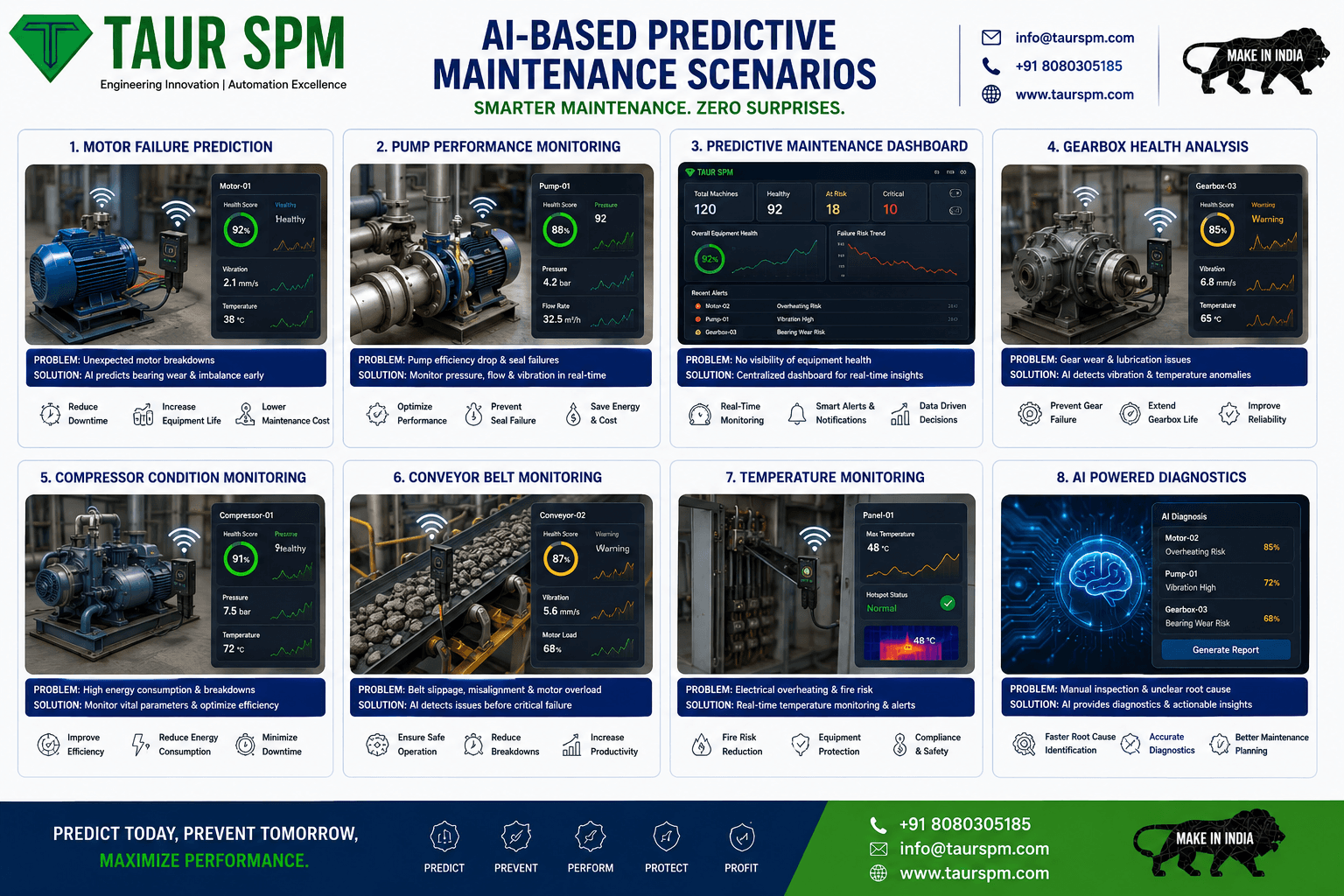The height and width of the screenshot is (896, 1344).
Task: Select the Minimize Downtime icon
Action: [245, 745]
